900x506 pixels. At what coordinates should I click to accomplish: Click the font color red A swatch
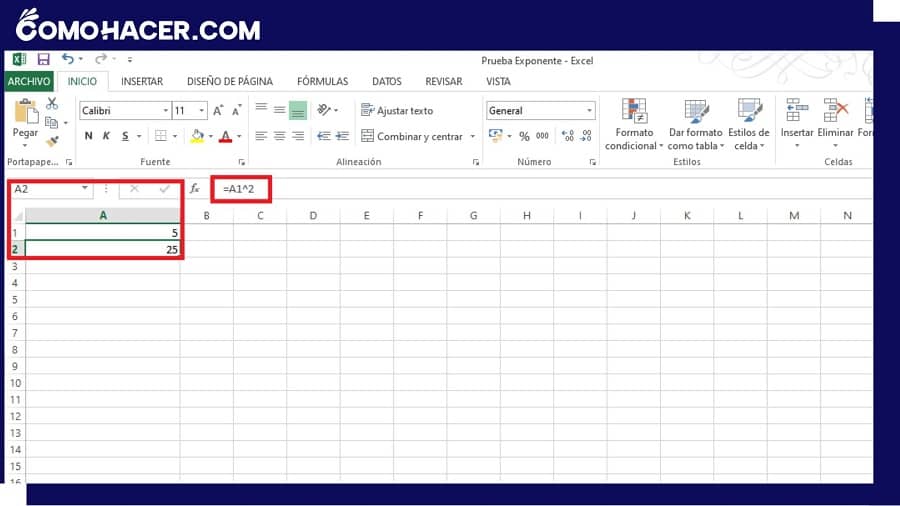pyautogui.click(x=225, y=136)
